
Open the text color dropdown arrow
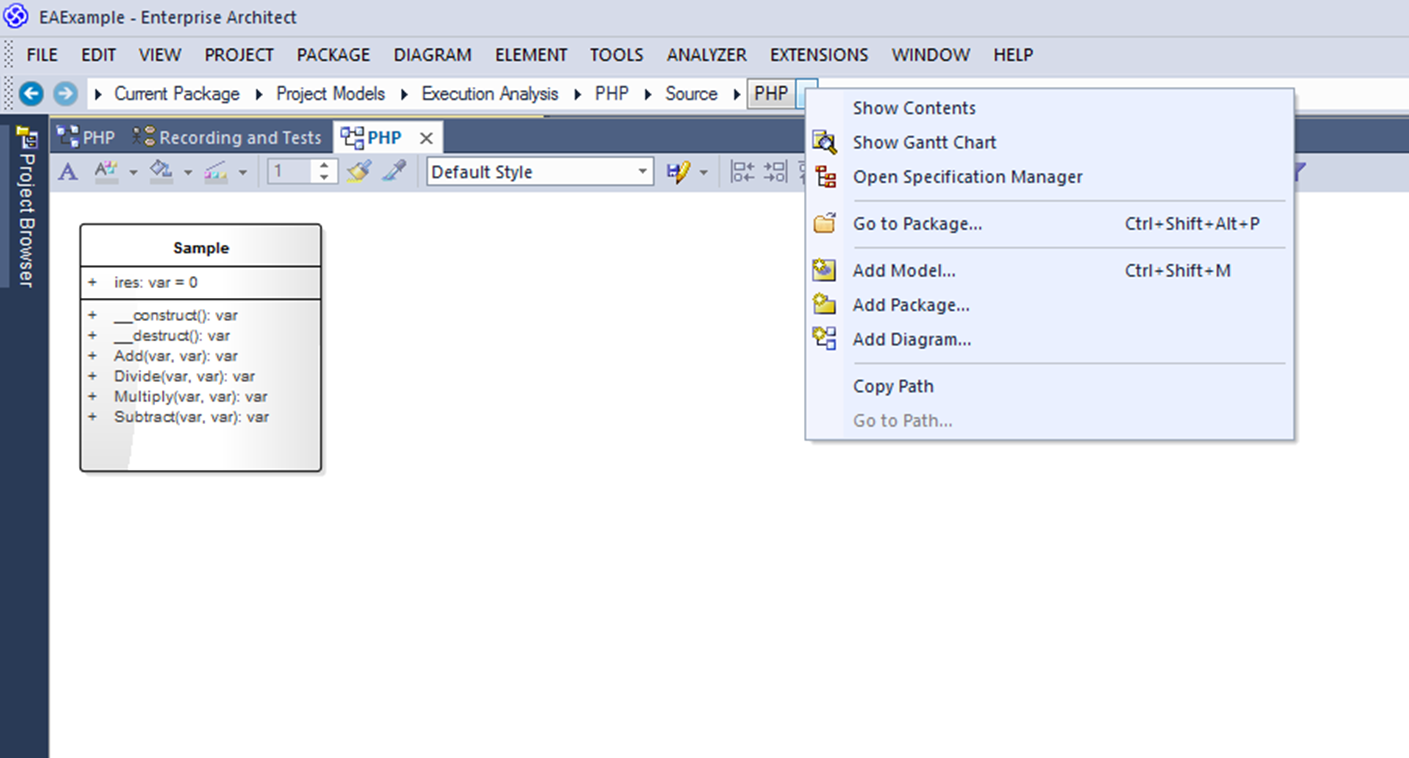133,173
